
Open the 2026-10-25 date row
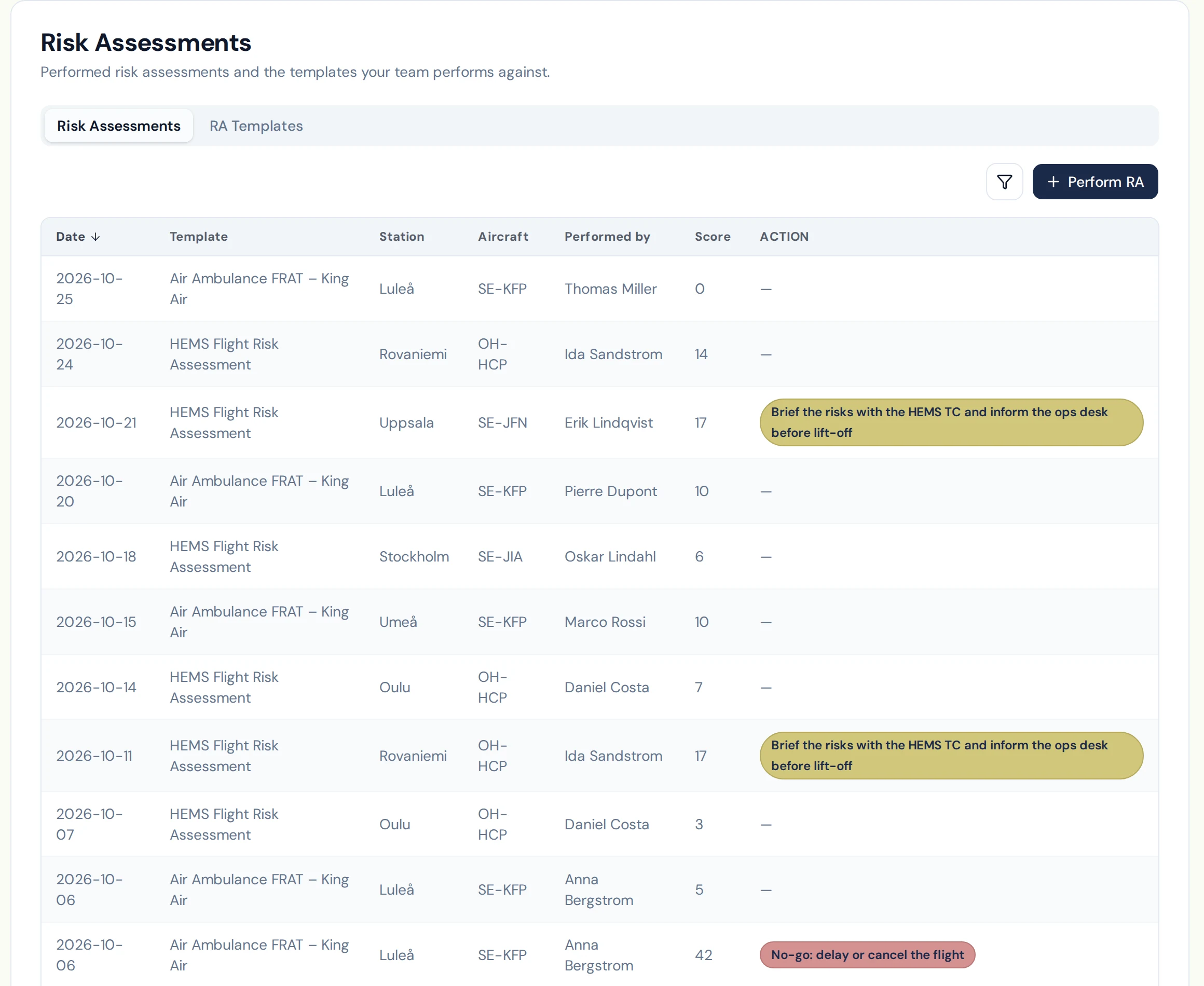[x=600, y=289]
